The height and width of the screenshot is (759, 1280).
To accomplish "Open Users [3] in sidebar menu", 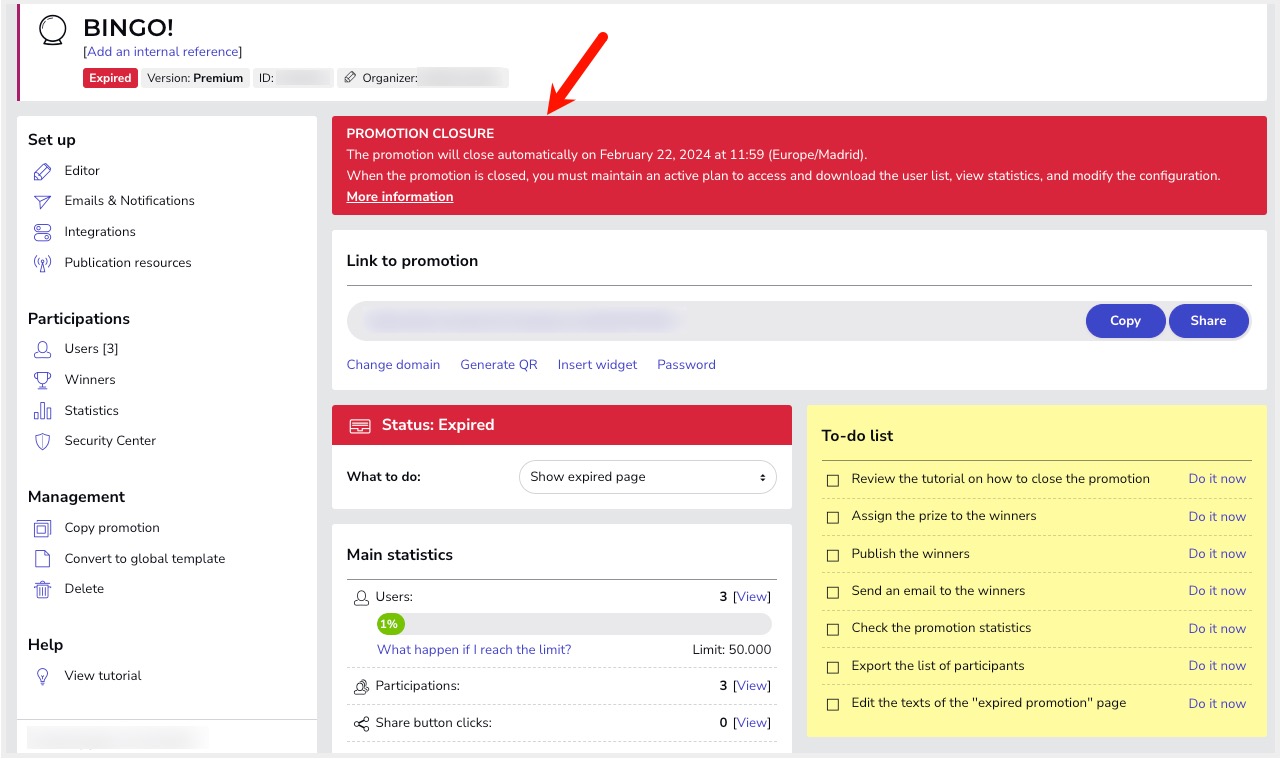I will [91, 349].
